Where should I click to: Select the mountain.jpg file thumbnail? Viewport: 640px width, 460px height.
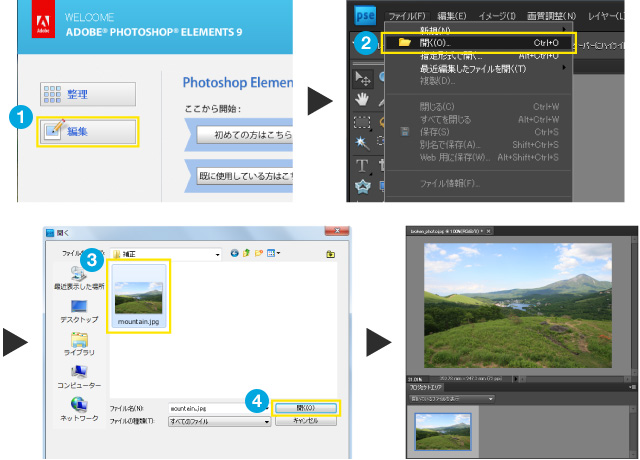click(x=138, y=296)
